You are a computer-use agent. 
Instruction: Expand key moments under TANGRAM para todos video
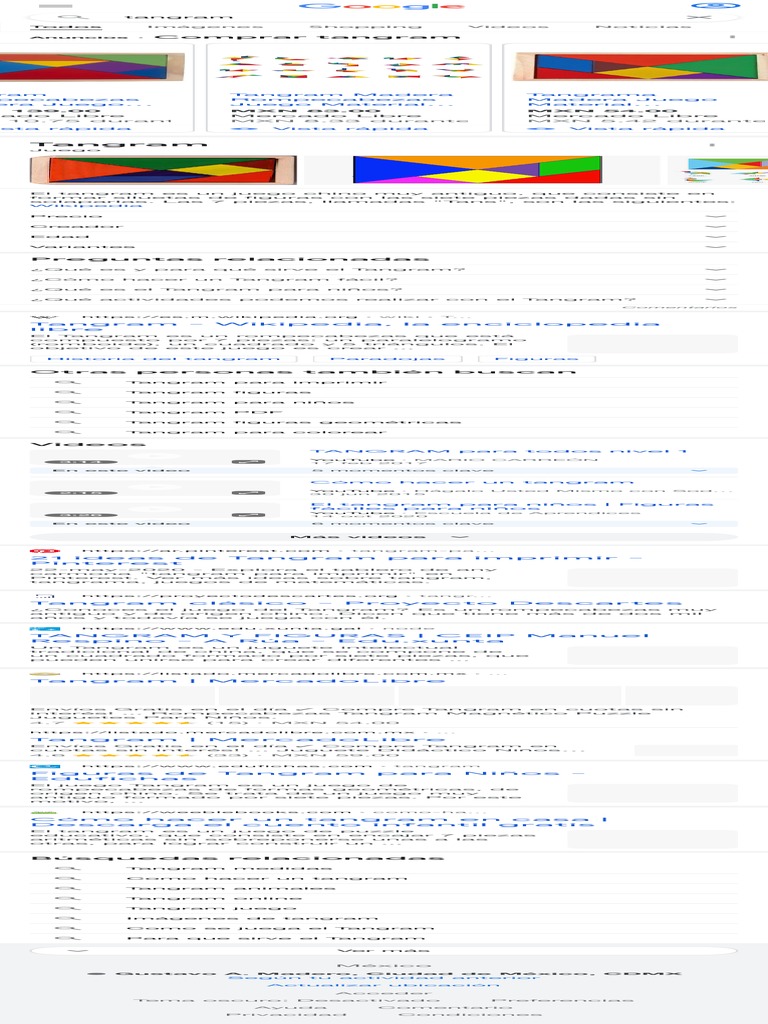[384, 470]
